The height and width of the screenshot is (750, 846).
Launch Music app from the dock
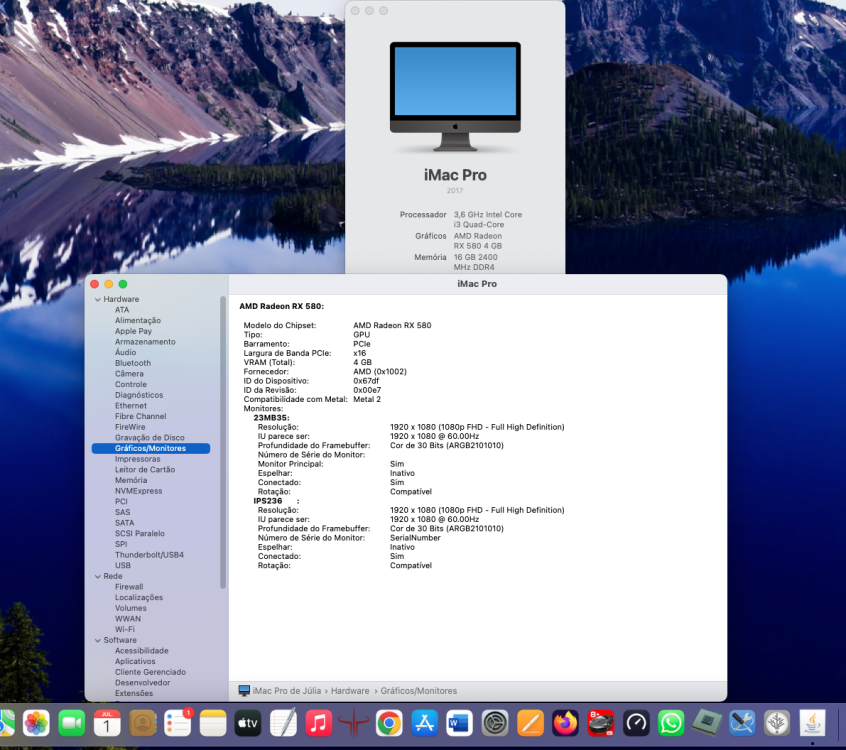click(x=319, y=723)
